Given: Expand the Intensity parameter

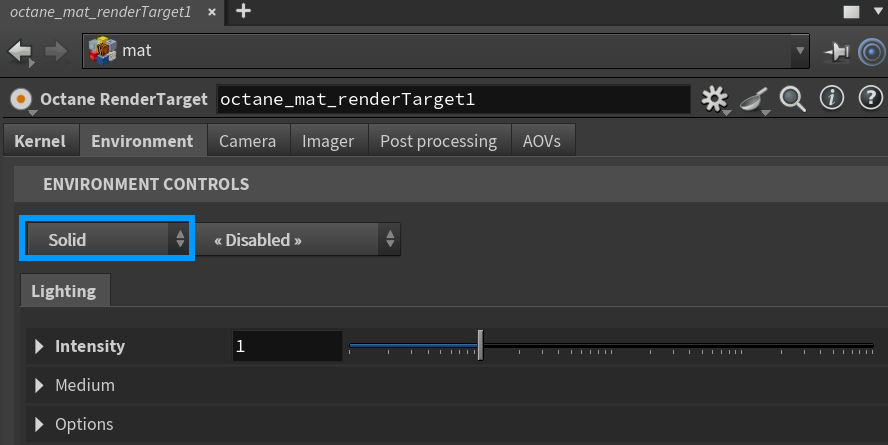Looking at the screenshot, I should pyautogui.click(x=40, y=346).
